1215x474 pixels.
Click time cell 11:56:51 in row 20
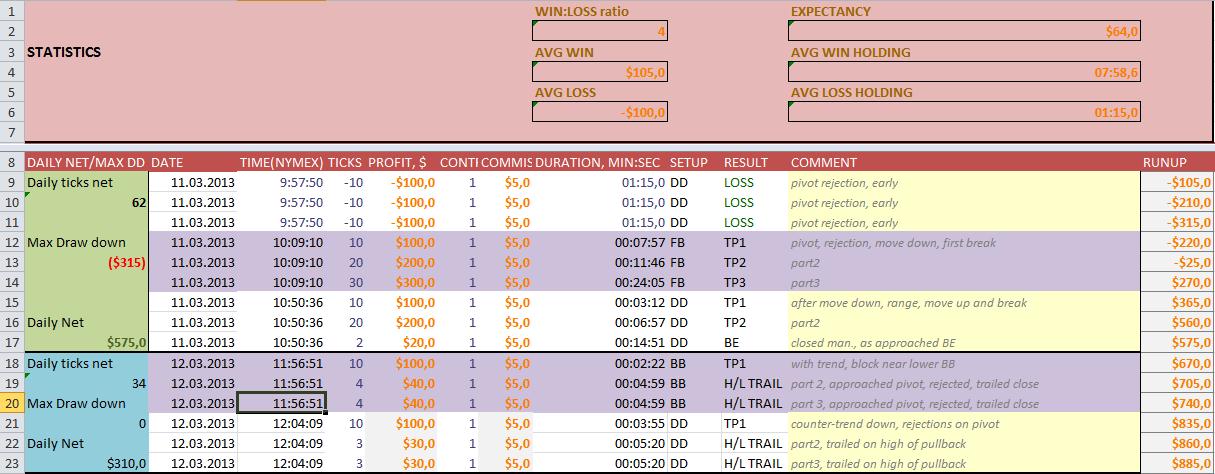coord(281,403)
